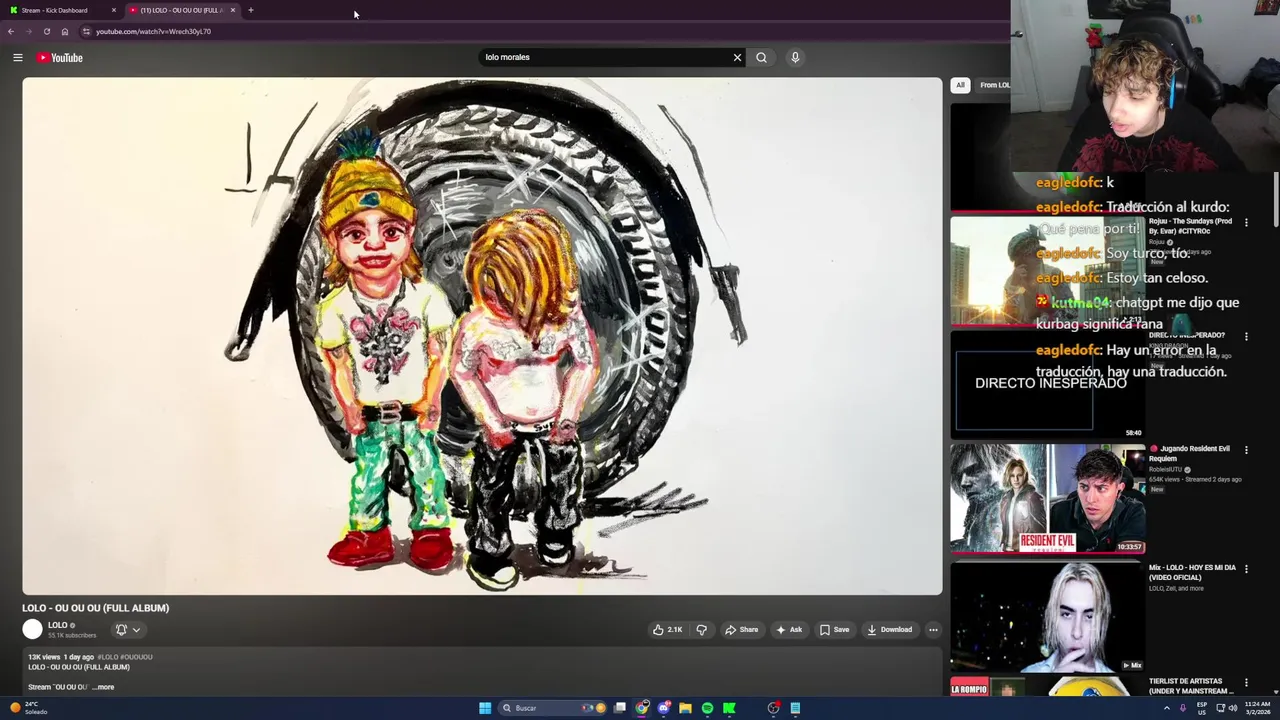1280x720 pixels.
Task: Open Kick app from the taskbar
Action: pos(729,708)
